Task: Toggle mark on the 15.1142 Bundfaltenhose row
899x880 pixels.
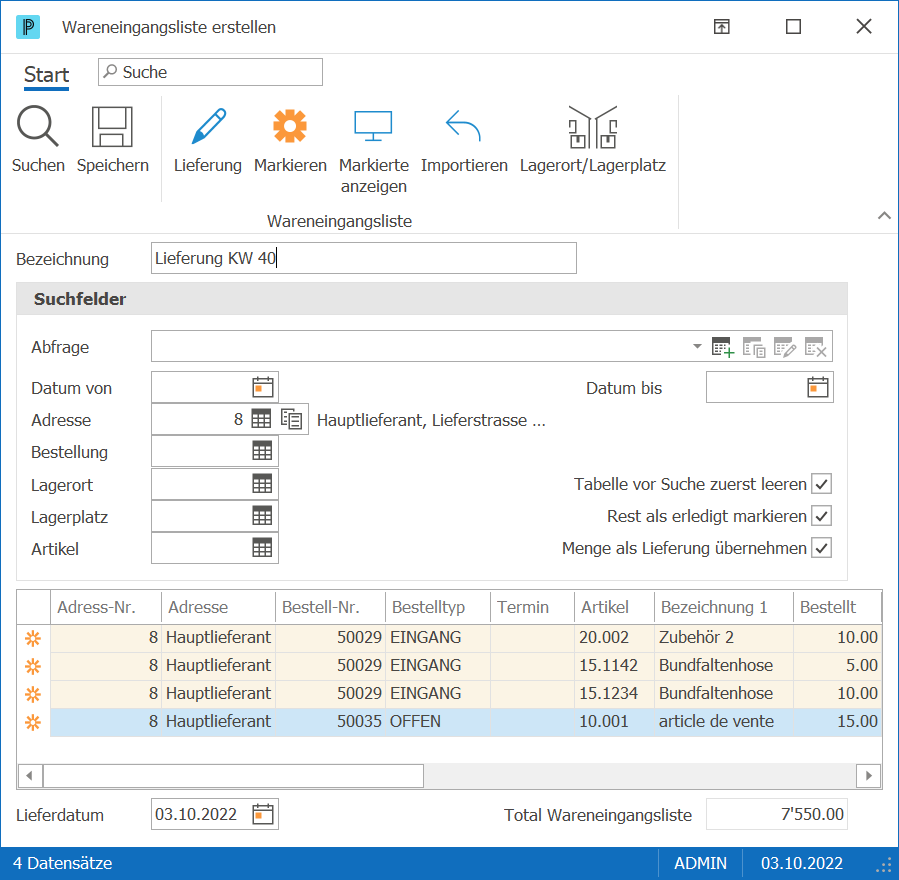Action: [x=33, y=666]
